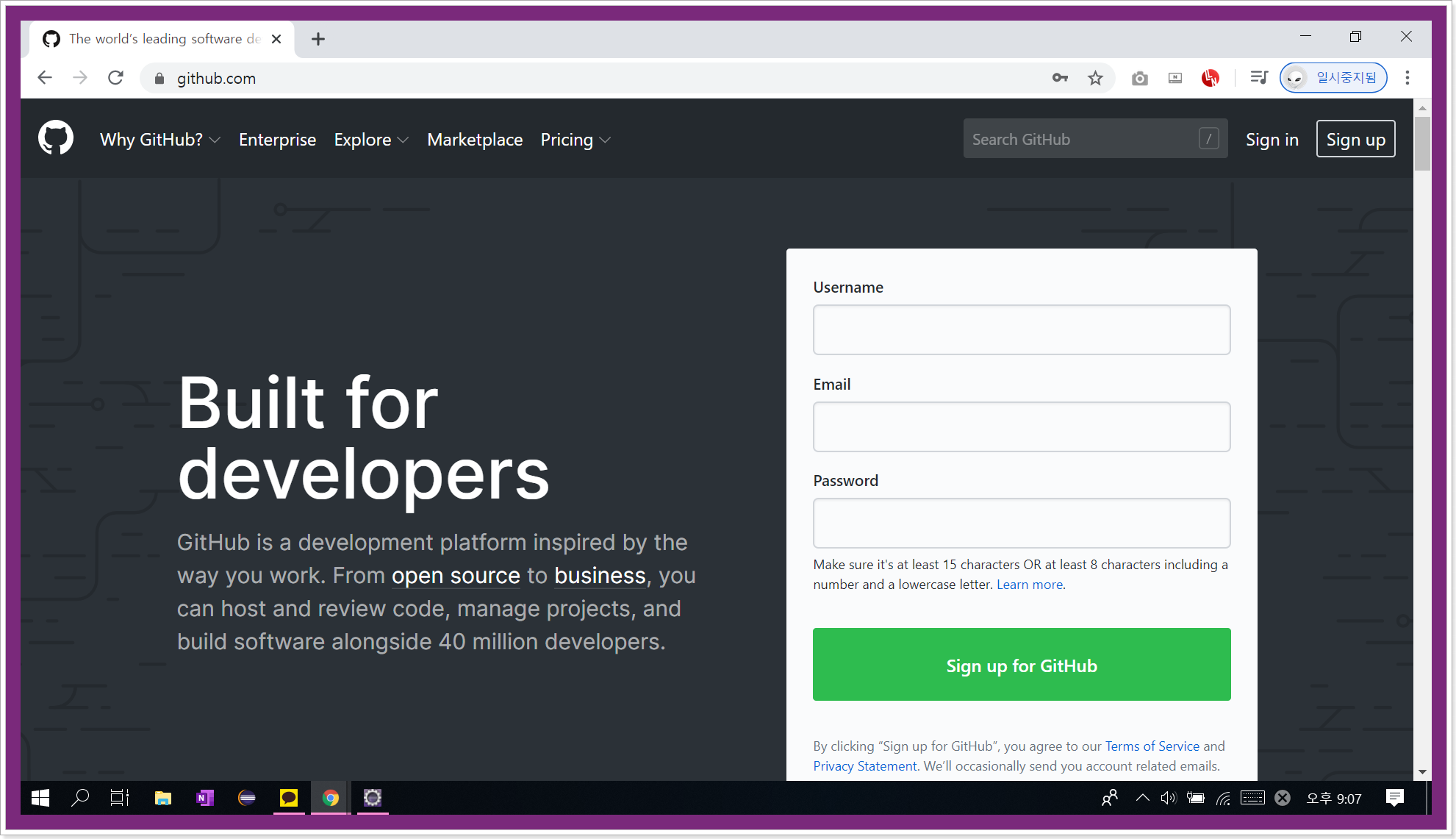The image size is (1456, 839).
Task: Open the Windows notification center icon
Action: pyautogui.click(x=1394, y=798)
